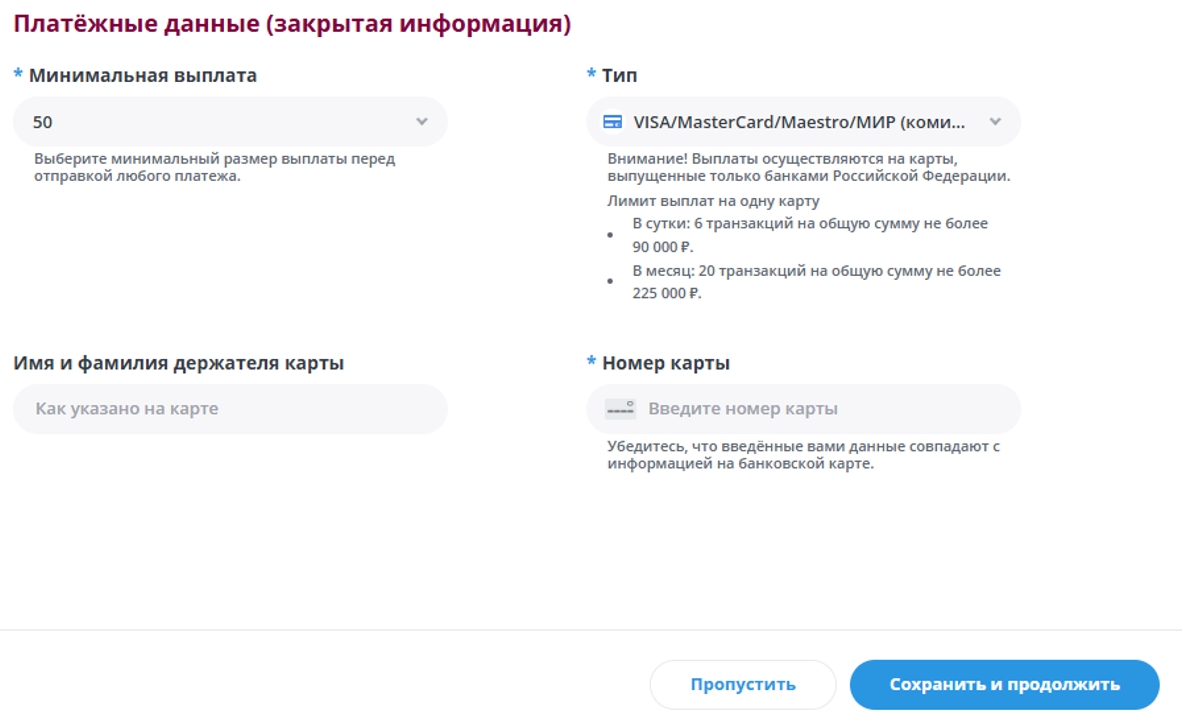Focus the Имя и фамилия держателя карты input
This screenshot has width=1182, height=718.
(x=230, y=409)
